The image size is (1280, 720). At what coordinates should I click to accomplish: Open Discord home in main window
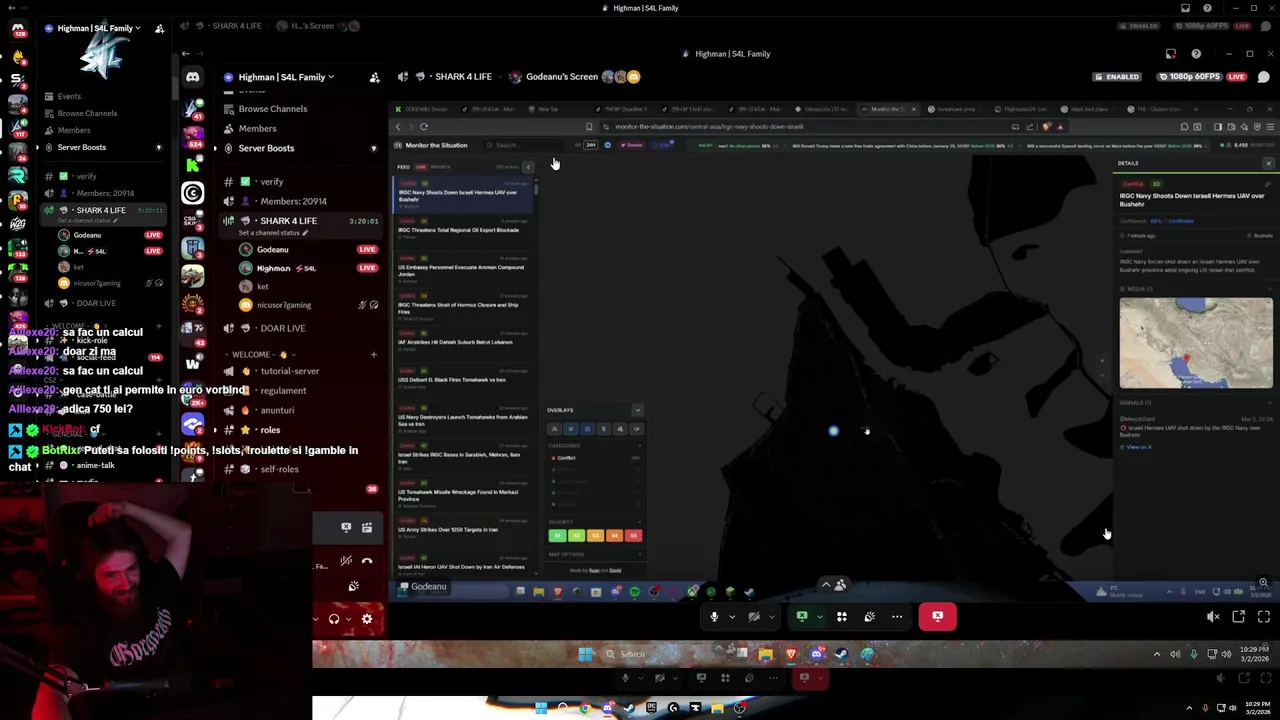(x=193, y=77)
